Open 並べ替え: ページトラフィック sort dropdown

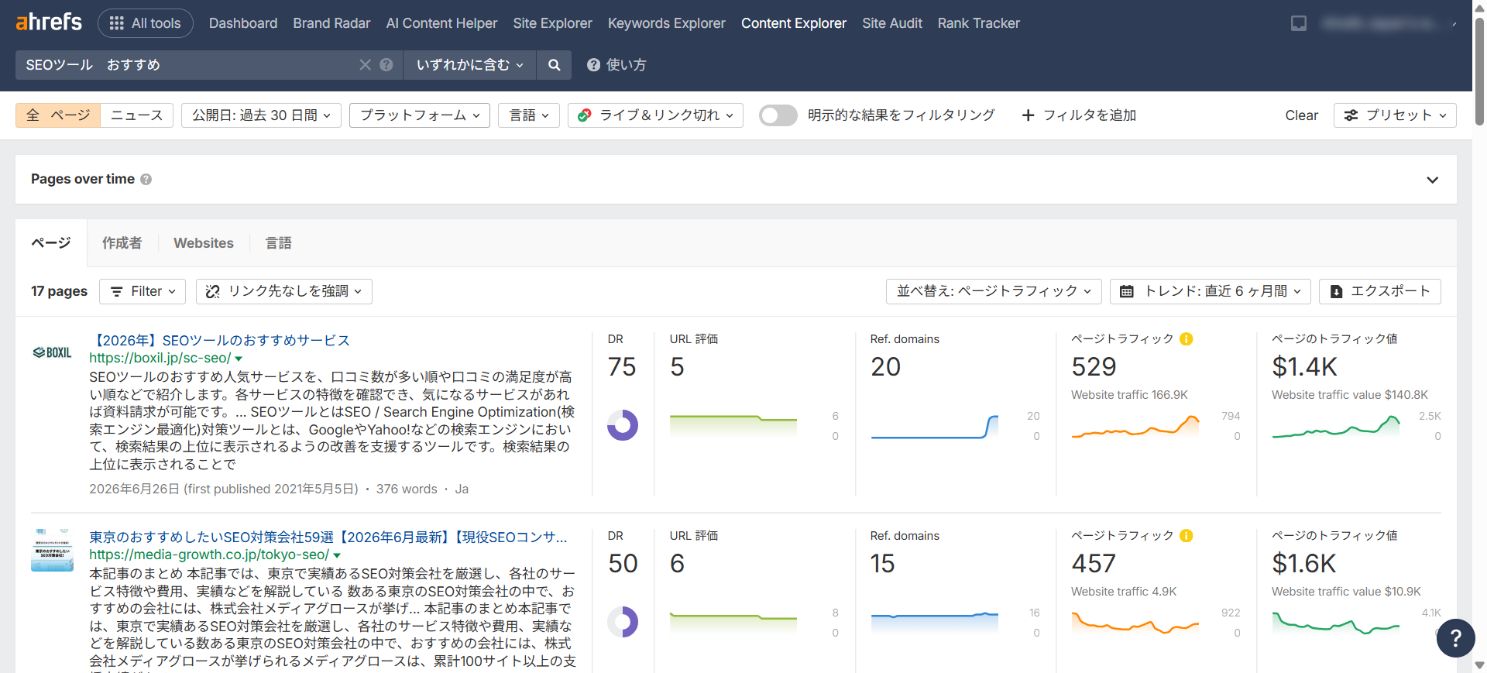tap(993, 291)
